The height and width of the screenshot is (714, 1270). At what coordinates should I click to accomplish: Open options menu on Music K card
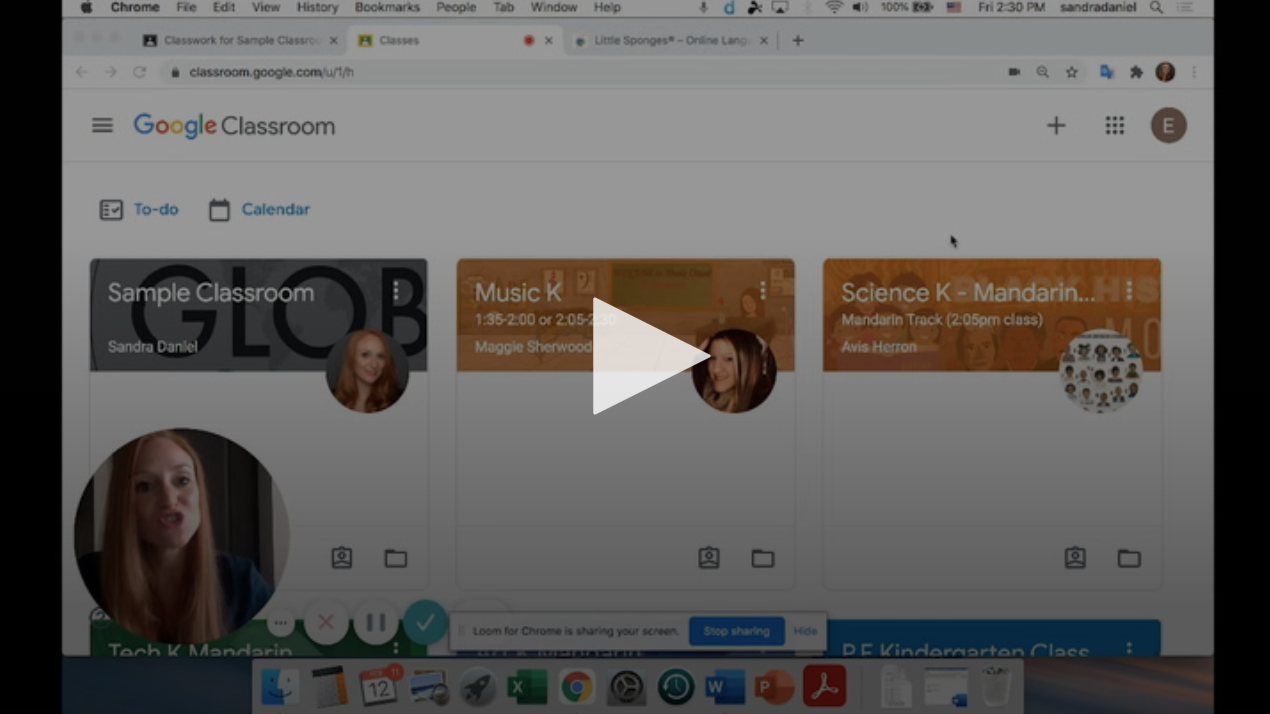(763, 291)
